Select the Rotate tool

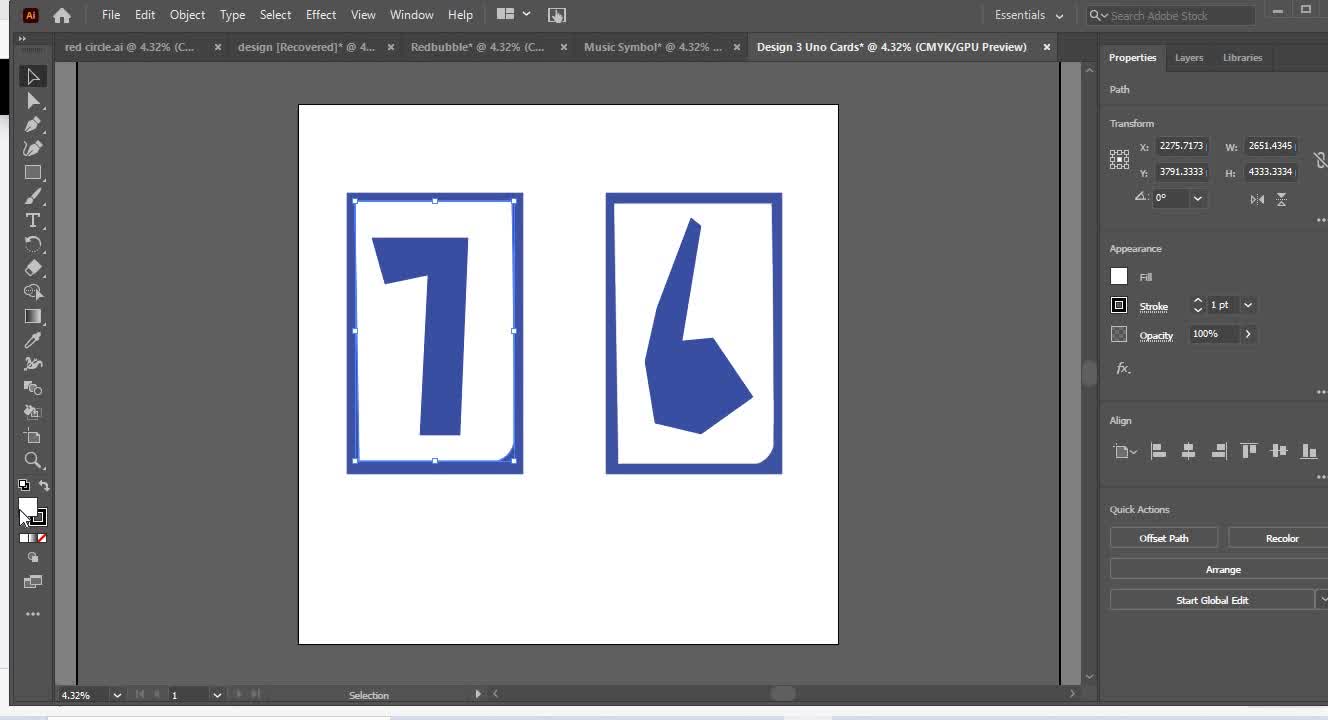(33, 245)
